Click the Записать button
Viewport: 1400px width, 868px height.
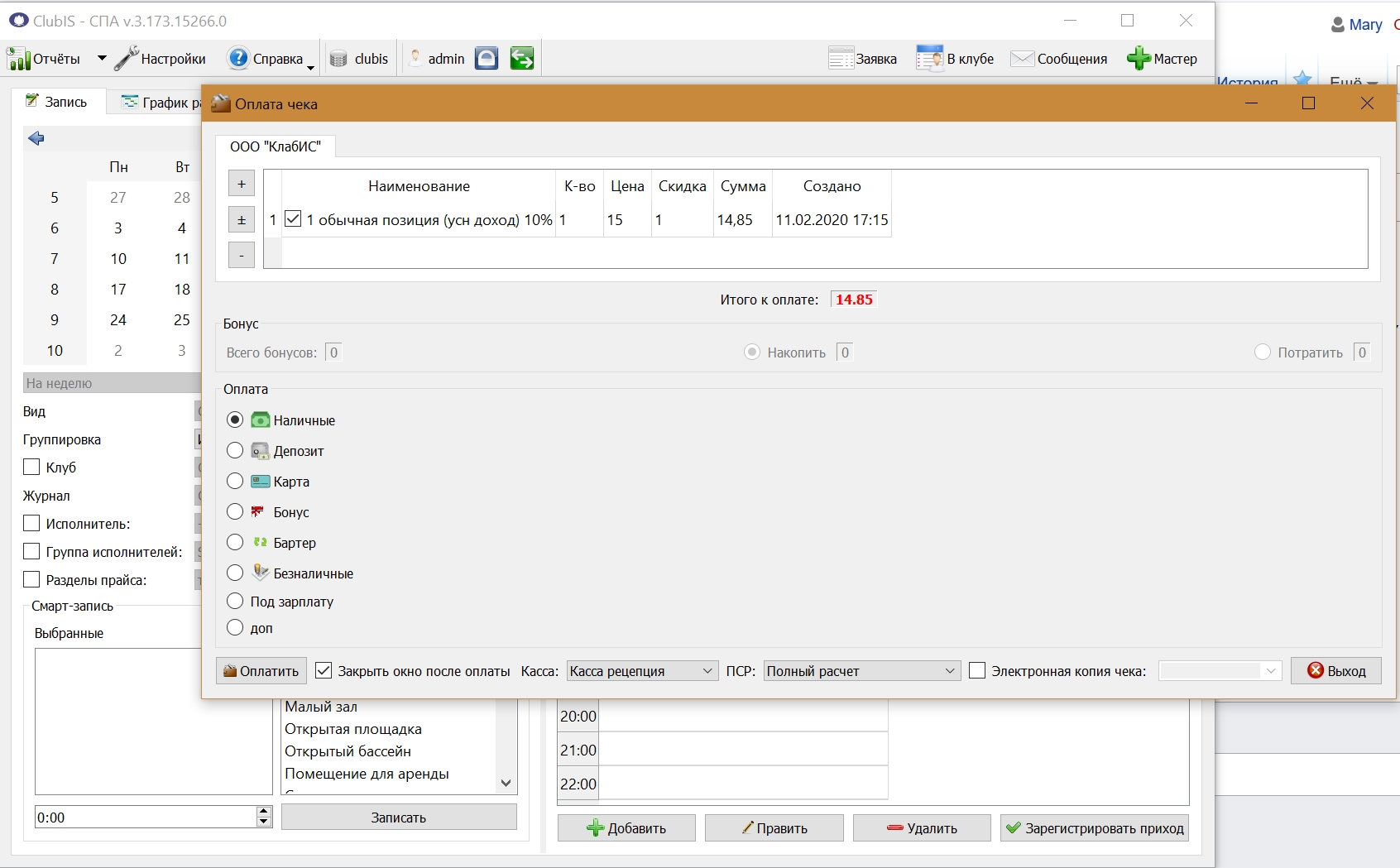click(399, 818)
